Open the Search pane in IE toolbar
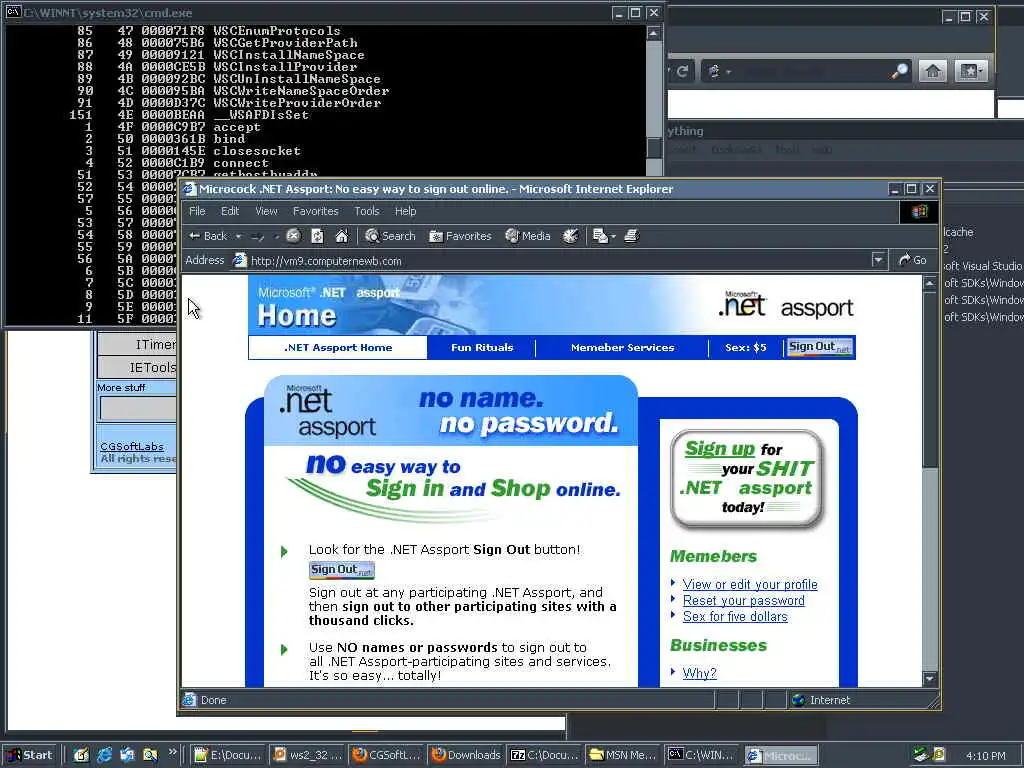The width and height of the screenshot is (1024, 768). [x=390, y=236]
